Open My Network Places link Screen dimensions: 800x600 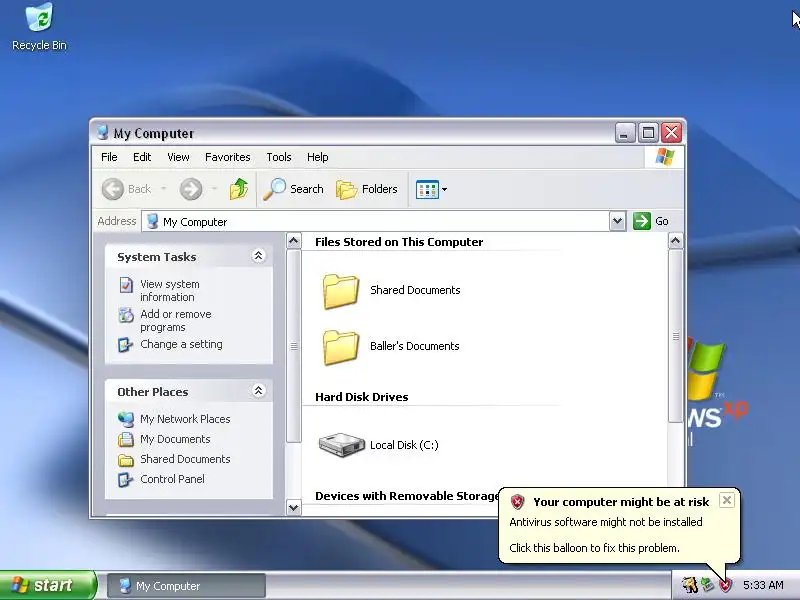(x=185, y=419)
